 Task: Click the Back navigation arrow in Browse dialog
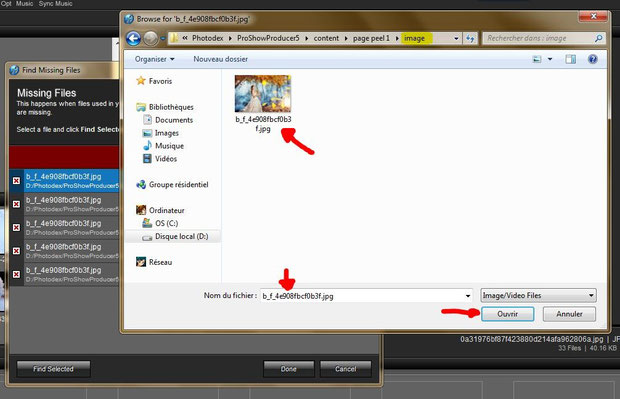(133, 38)
